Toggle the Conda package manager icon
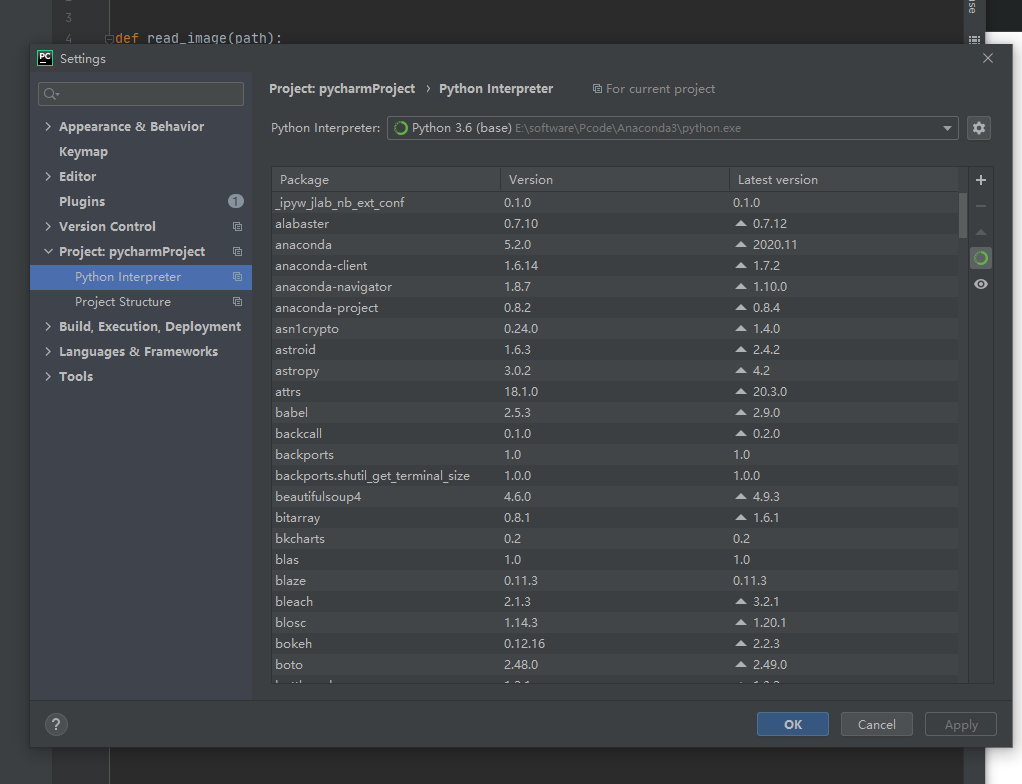Viewport: 1022px width, 784px height. [x=980, y=258]
